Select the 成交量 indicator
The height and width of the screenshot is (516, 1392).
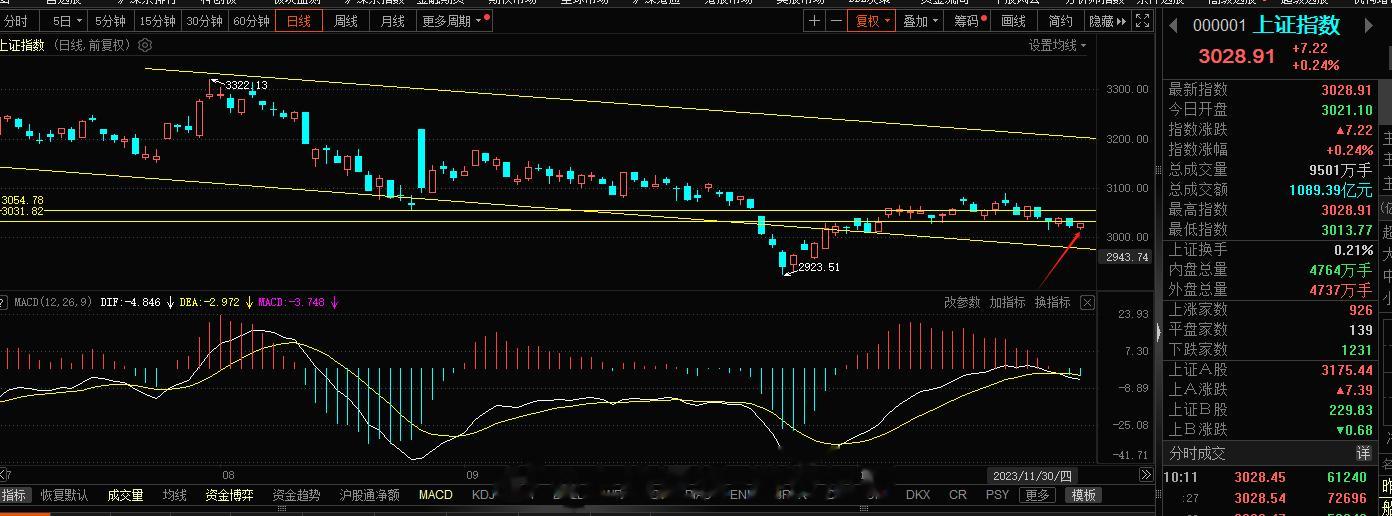[x=125, y=495]
